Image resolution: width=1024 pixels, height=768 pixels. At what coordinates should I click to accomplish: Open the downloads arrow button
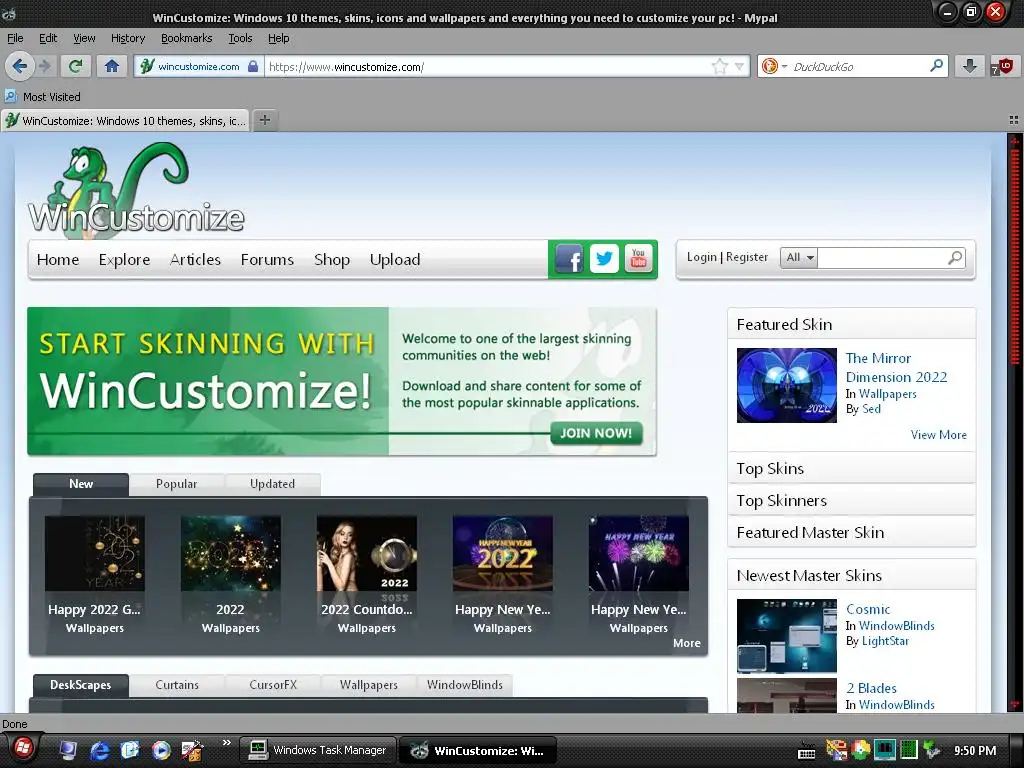tap(970, 66)
